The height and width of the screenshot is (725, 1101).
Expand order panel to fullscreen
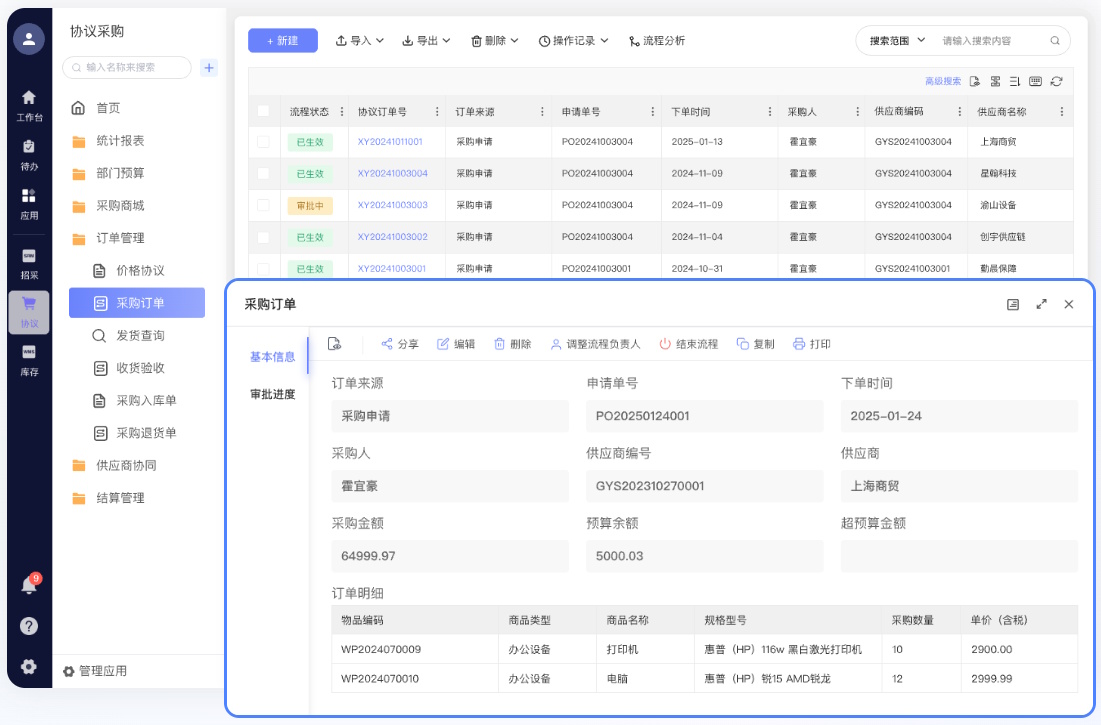point(1041,304)
